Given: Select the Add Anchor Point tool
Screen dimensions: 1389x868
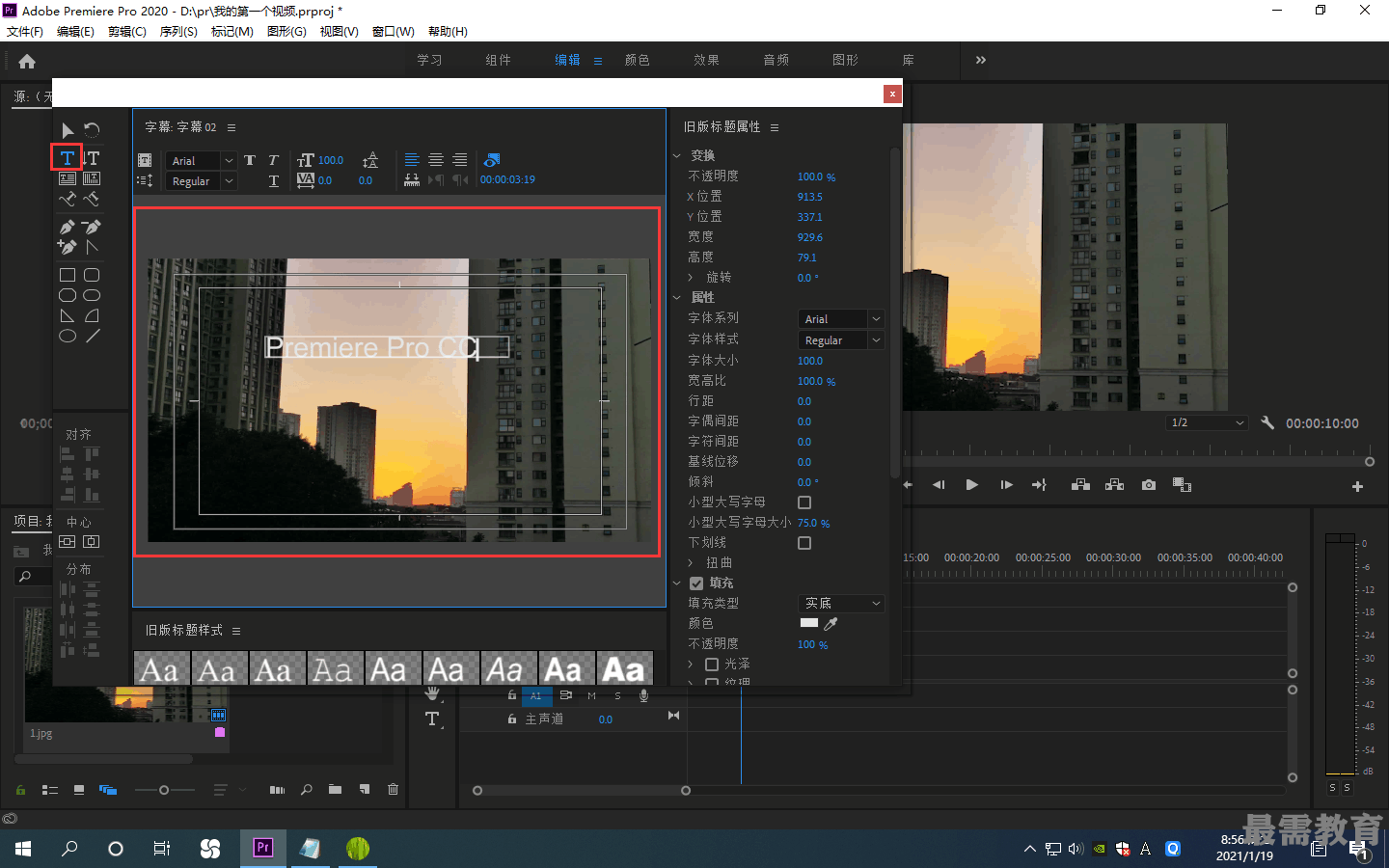Looking at the screenshot, I should (x=67, y=247).
